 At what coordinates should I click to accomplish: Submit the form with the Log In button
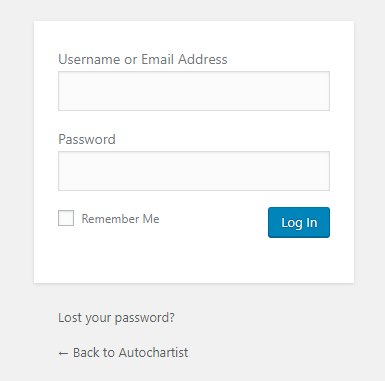point(299,222)
